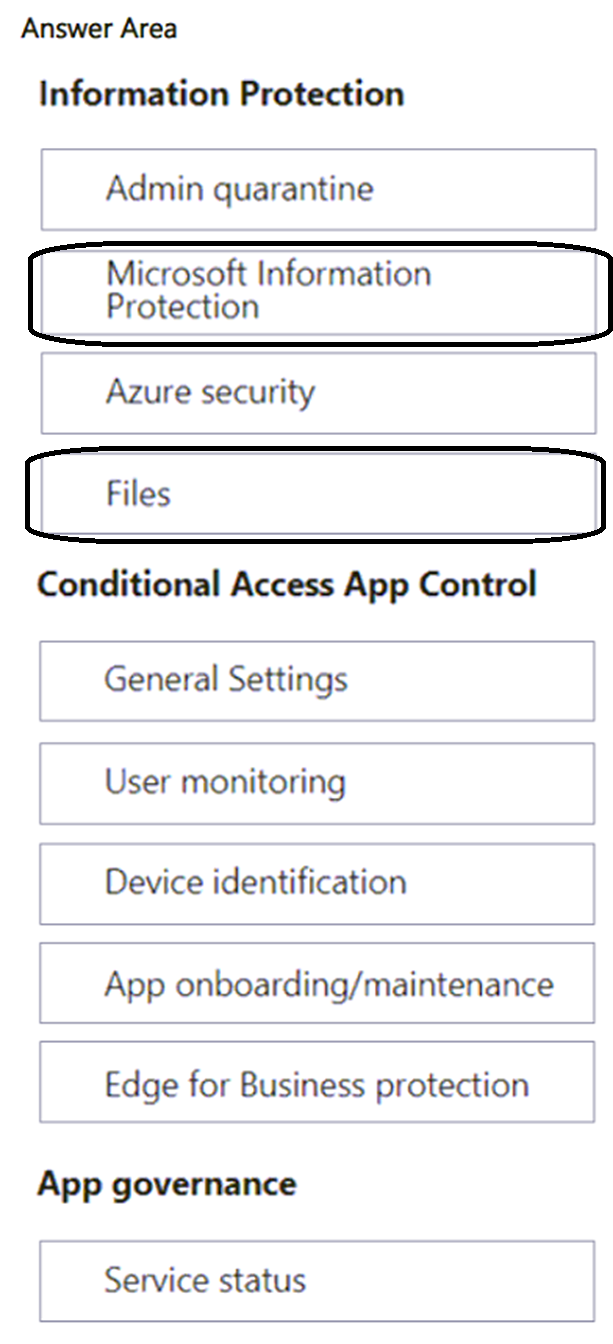Choose the circled Files option
The width and height of the screenshot is (613, 1344).
(x=318, y=494)
